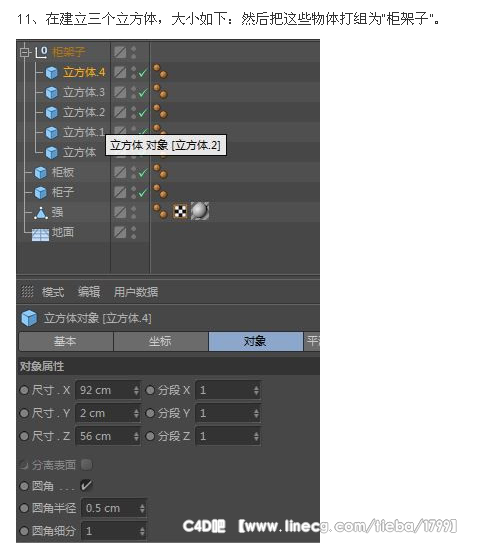Click the 柜子 cube icon
This screenshot has width=483, height=543.
(41, 193)
